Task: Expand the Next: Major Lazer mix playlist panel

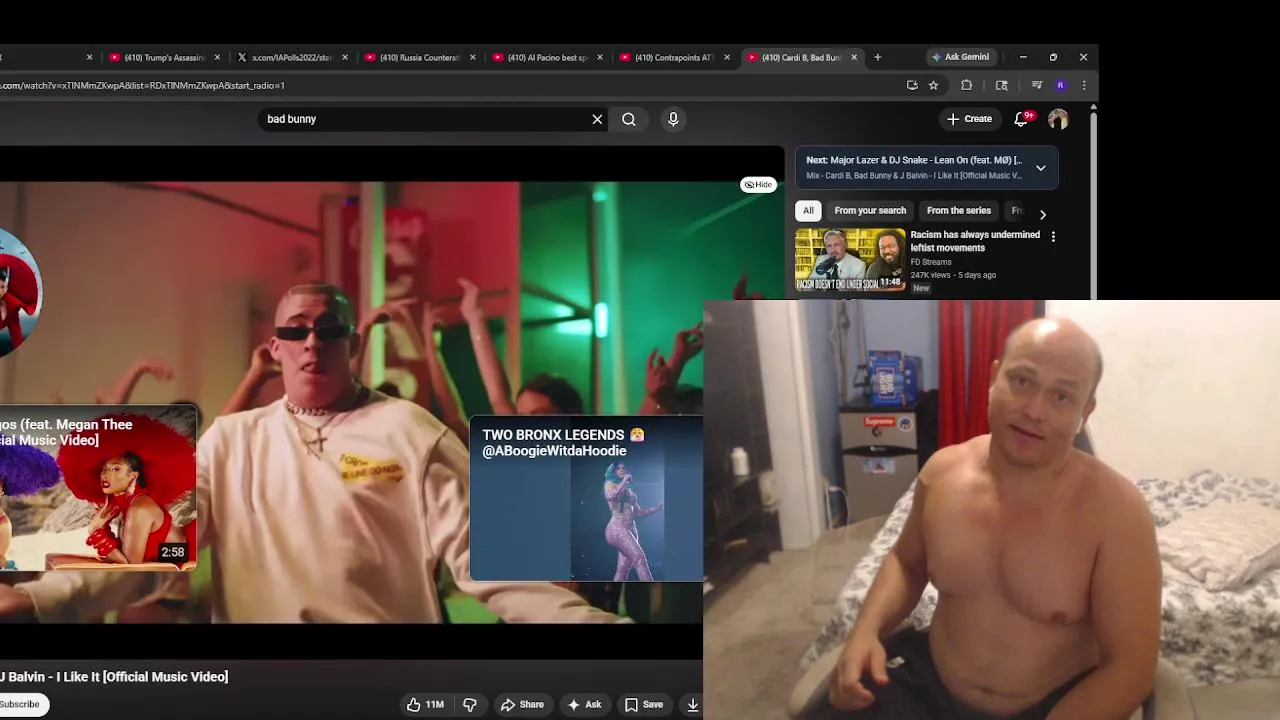Action: [x=1041, y=167]
